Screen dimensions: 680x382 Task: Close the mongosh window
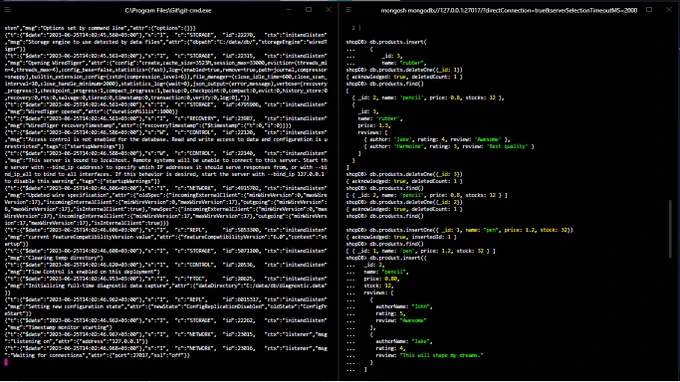point(669,10)
